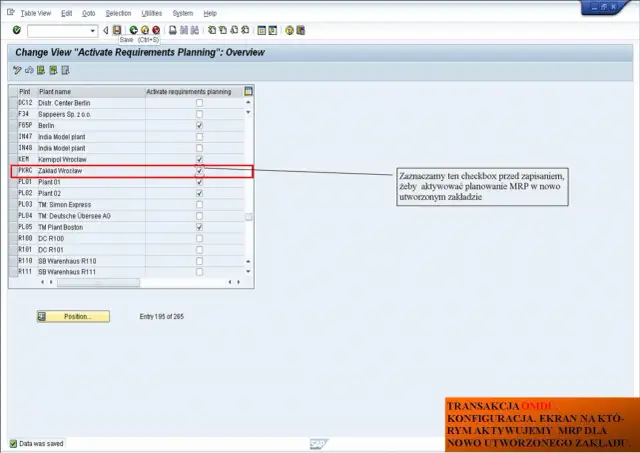Select row selector for Plant 01

tap(12, 182)
